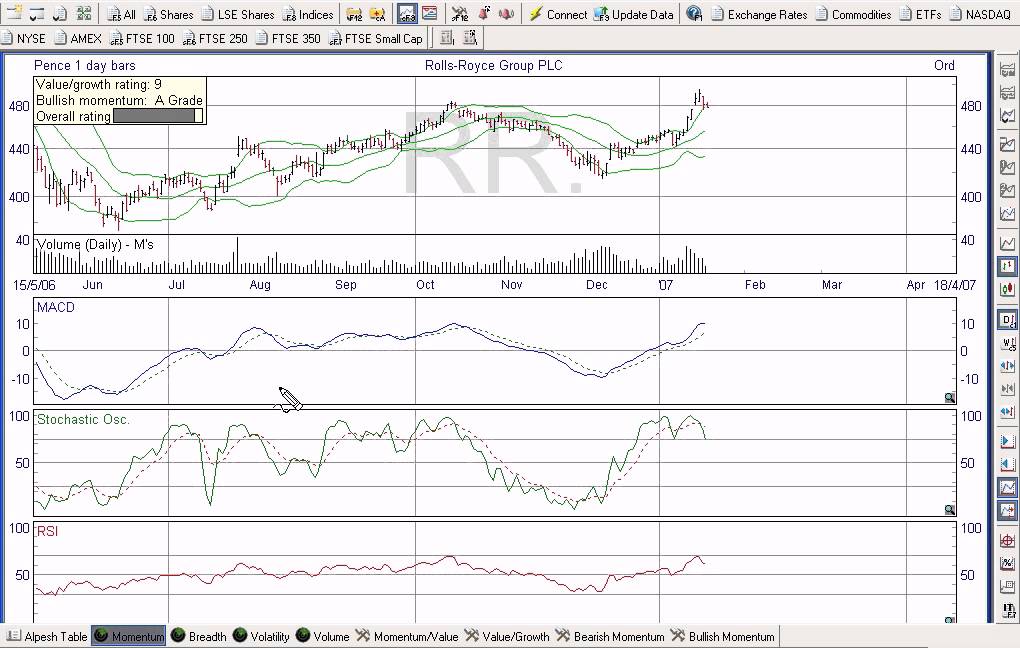This screenshot has width=1020, height=648.
Task: Click the RSI panel label
Action: 47,532
